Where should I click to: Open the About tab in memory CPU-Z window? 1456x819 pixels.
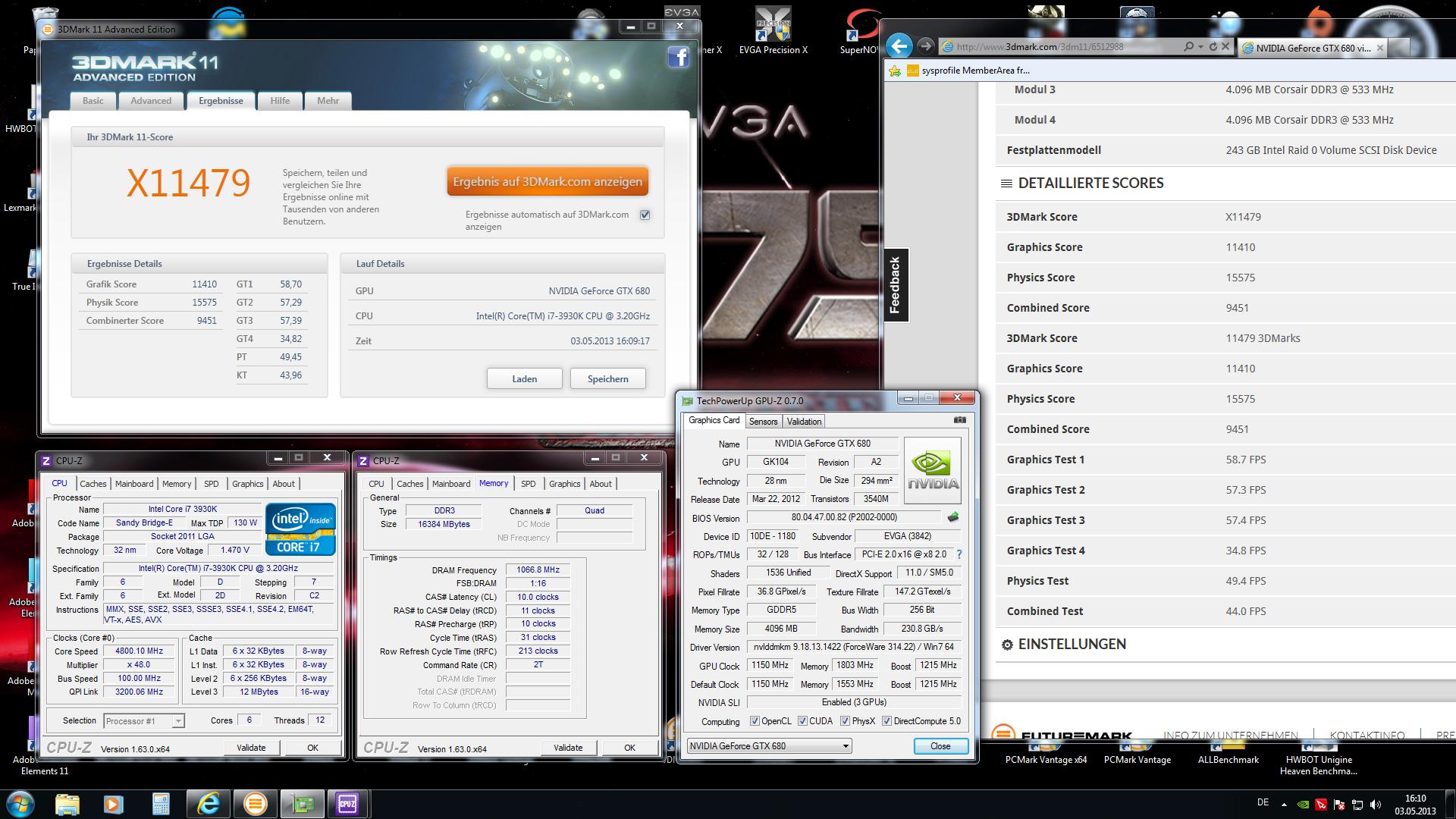[601, 484]
